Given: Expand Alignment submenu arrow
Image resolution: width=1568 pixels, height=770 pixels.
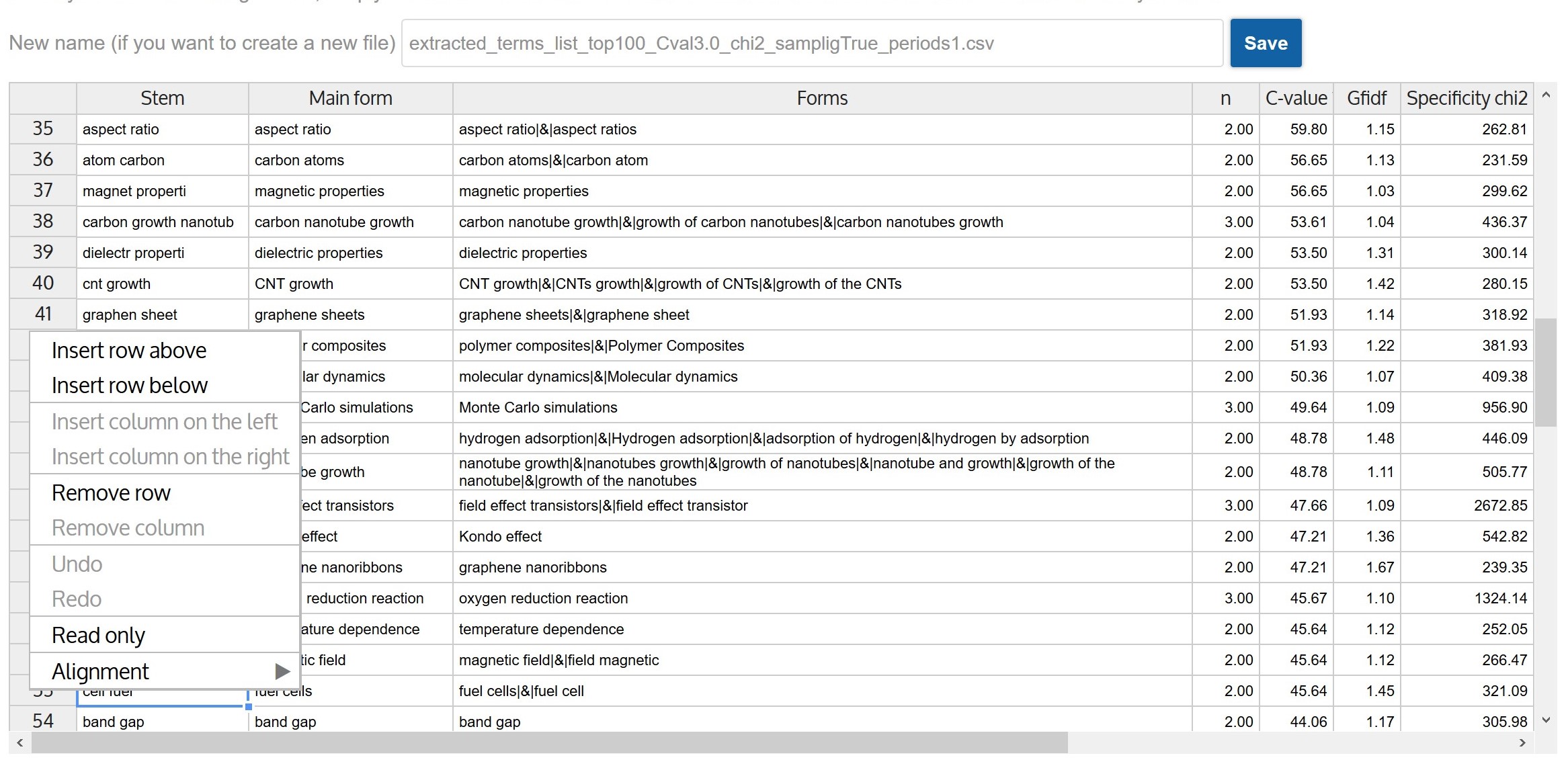Looking at the screenshot, I should pos(282,671).
